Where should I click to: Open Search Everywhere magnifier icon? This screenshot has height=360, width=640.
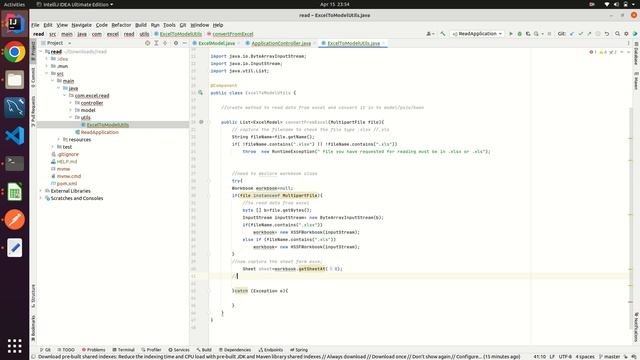(x=618, y=34)
